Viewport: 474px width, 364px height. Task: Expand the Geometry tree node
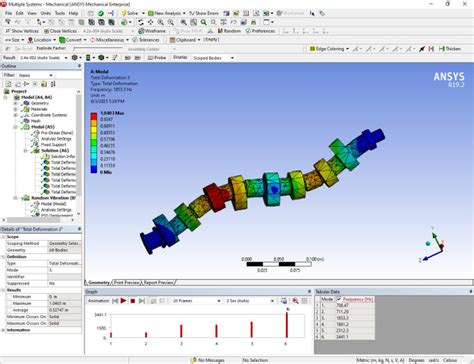click(15, 103)
